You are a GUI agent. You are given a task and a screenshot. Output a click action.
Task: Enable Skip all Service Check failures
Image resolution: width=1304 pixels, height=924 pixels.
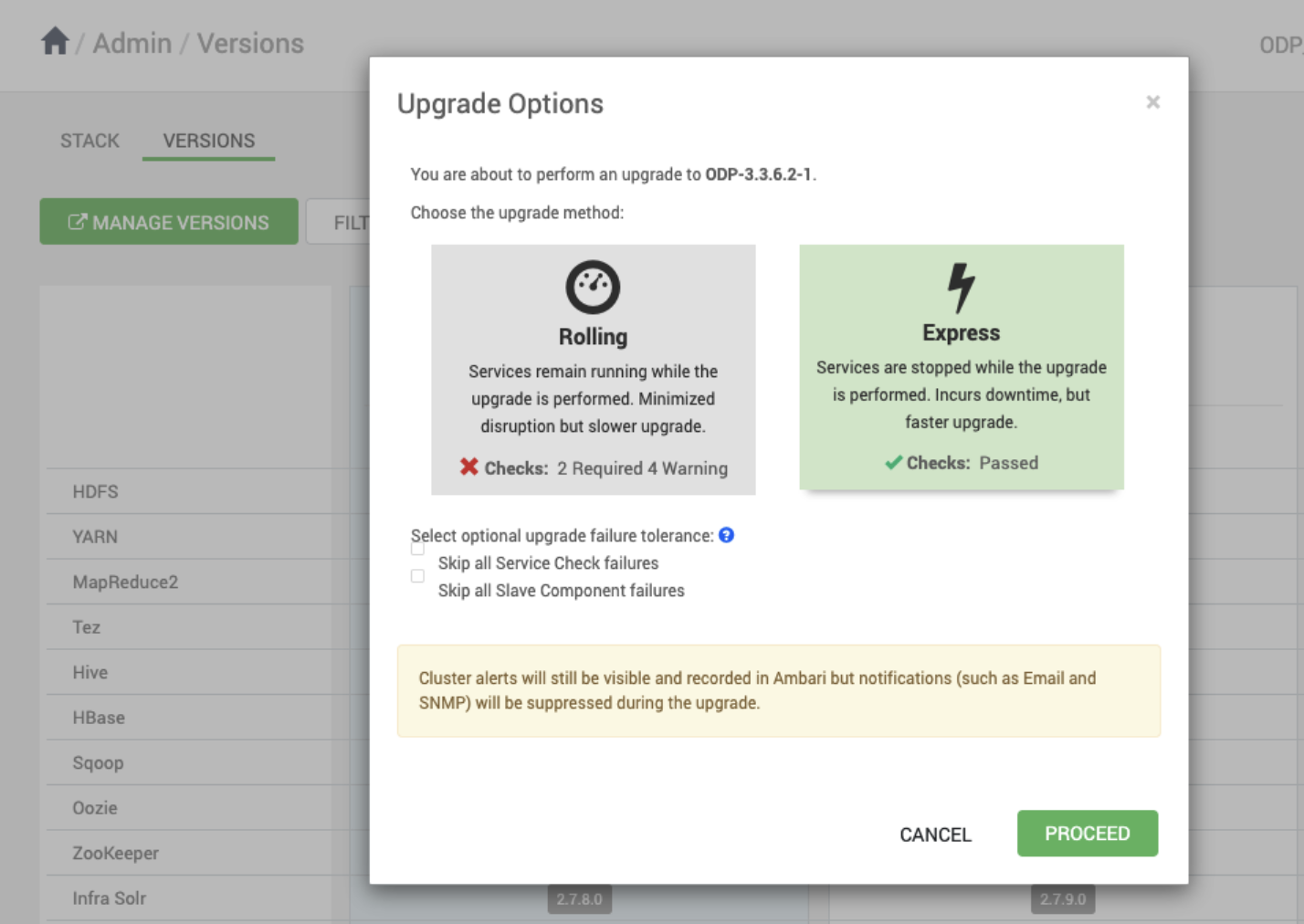417,549
